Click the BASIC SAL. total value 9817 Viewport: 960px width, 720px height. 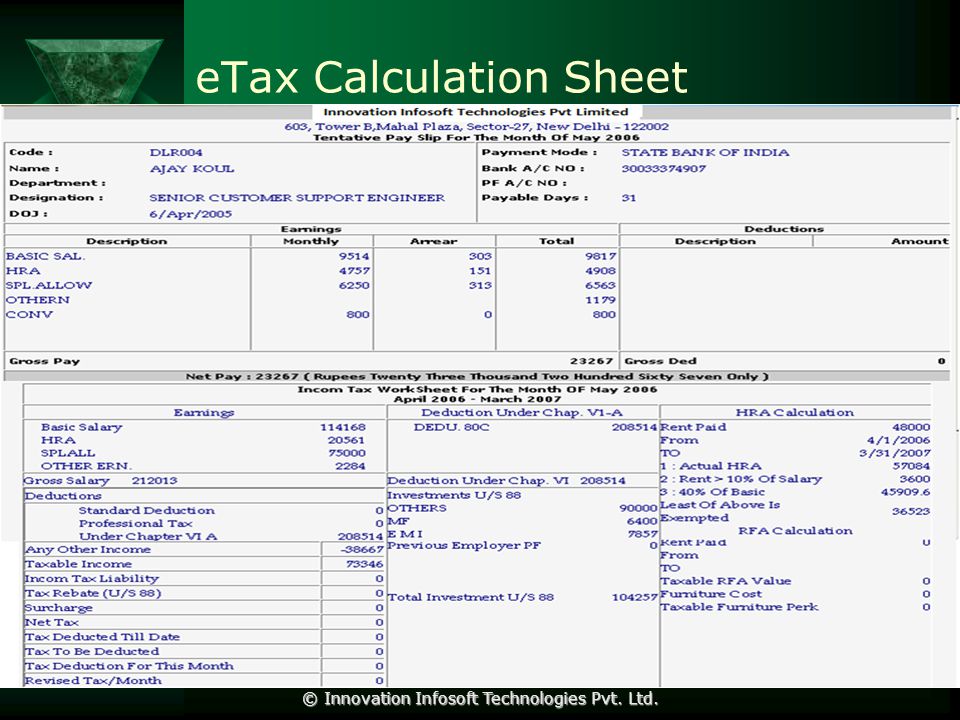click(600, 256)
